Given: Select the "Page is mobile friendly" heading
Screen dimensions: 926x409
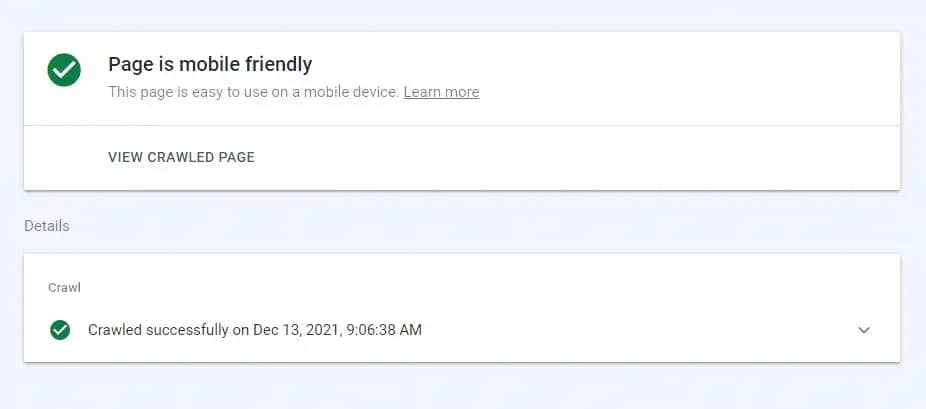Looking at the screenshot, I should 210,64.
